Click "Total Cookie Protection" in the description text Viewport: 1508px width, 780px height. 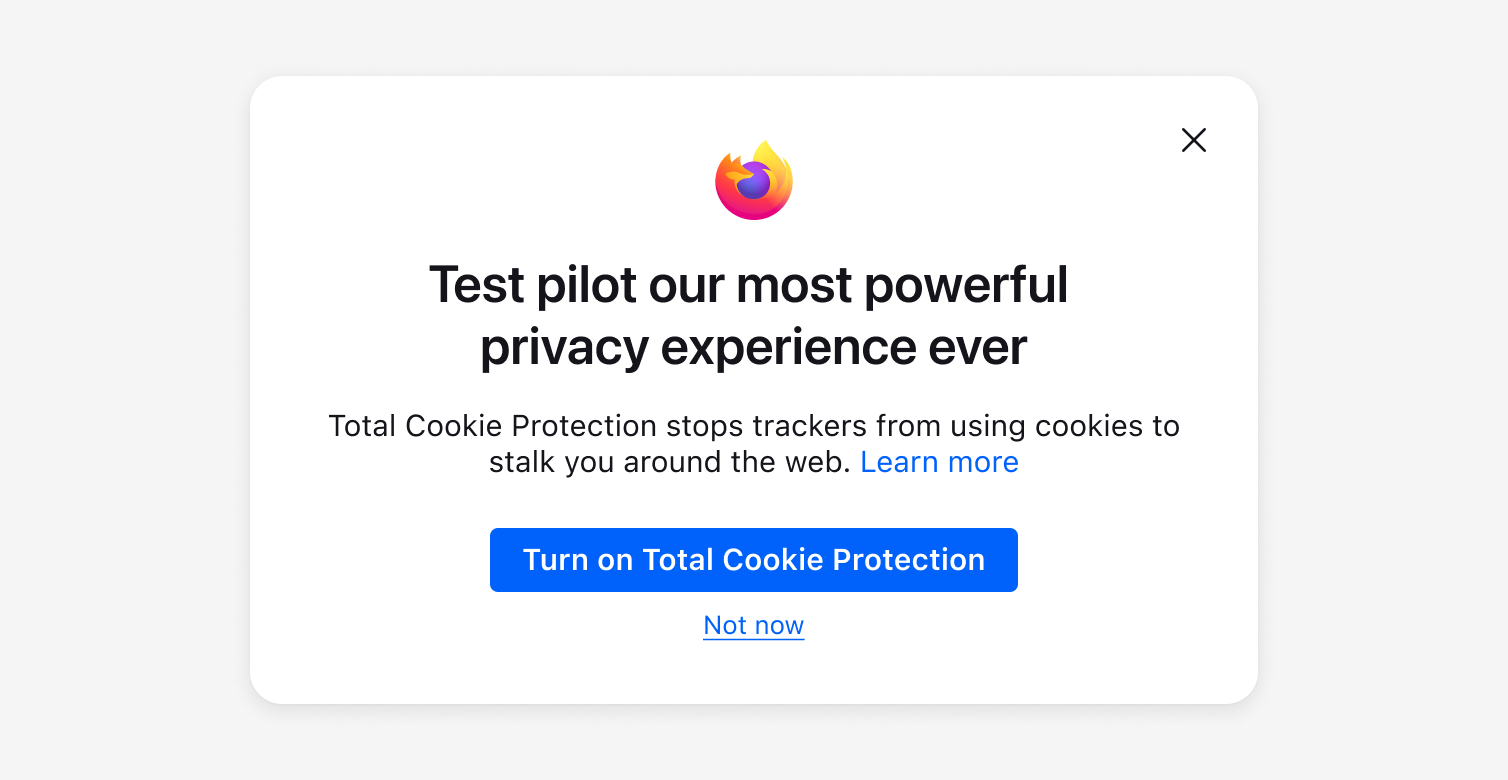coord(492,426)
